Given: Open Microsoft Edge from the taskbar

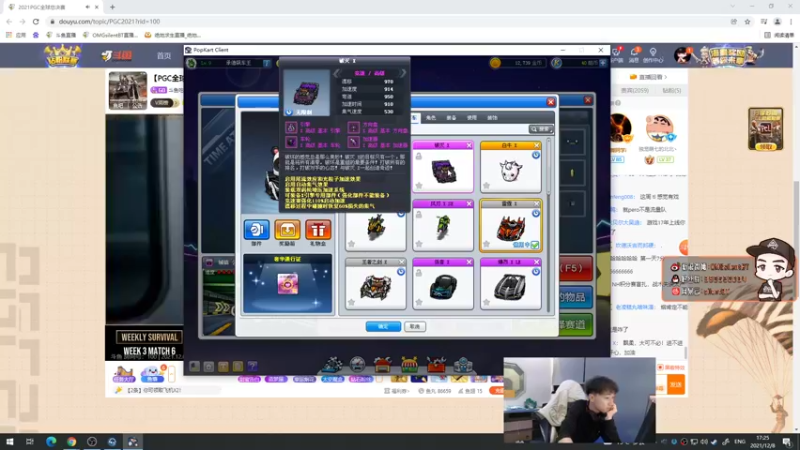Looking at the screenshot, I should click(51, 441).
